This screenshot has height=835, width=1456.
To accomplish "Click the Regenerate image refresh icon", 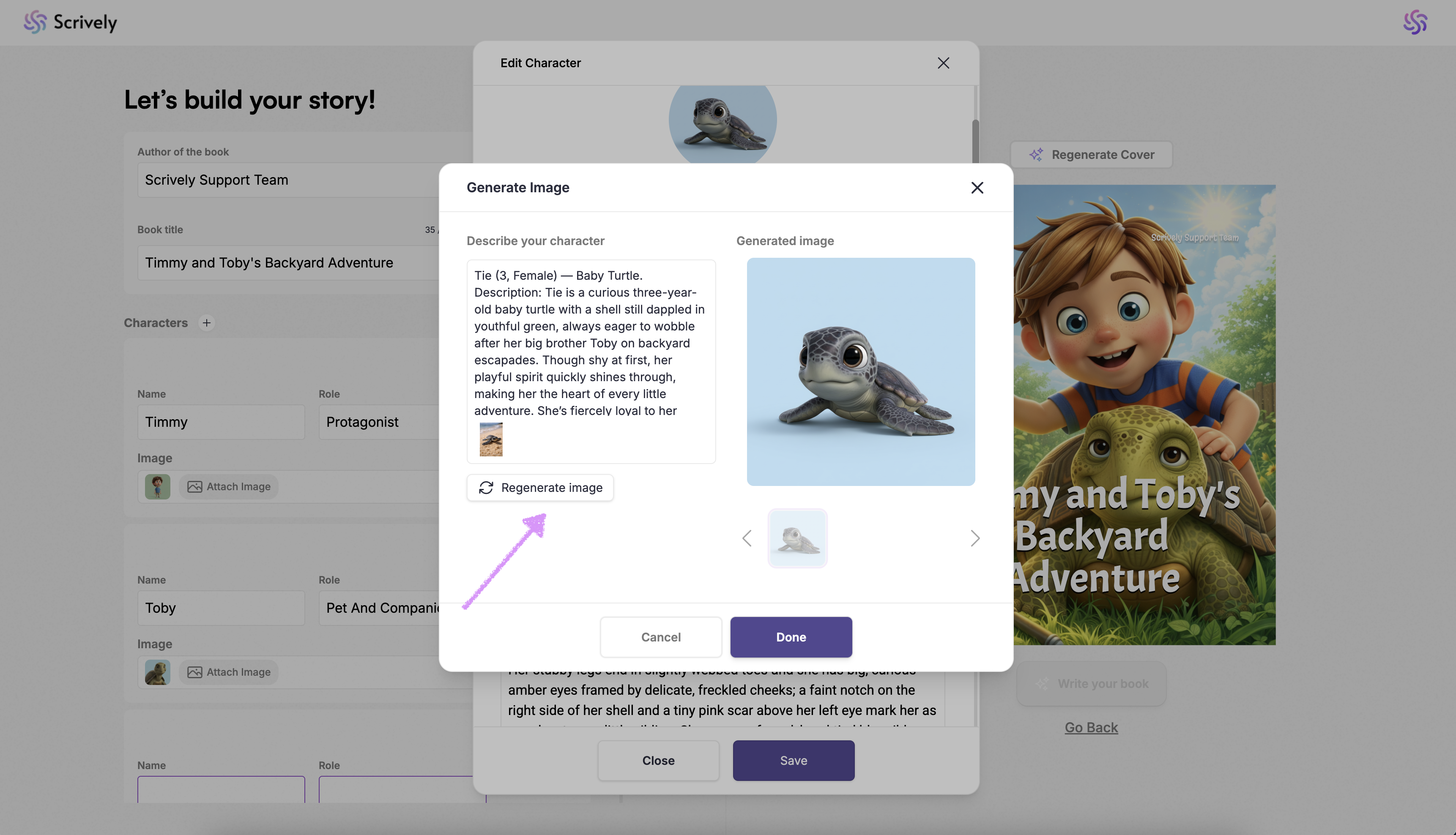I will click(486, 488).
